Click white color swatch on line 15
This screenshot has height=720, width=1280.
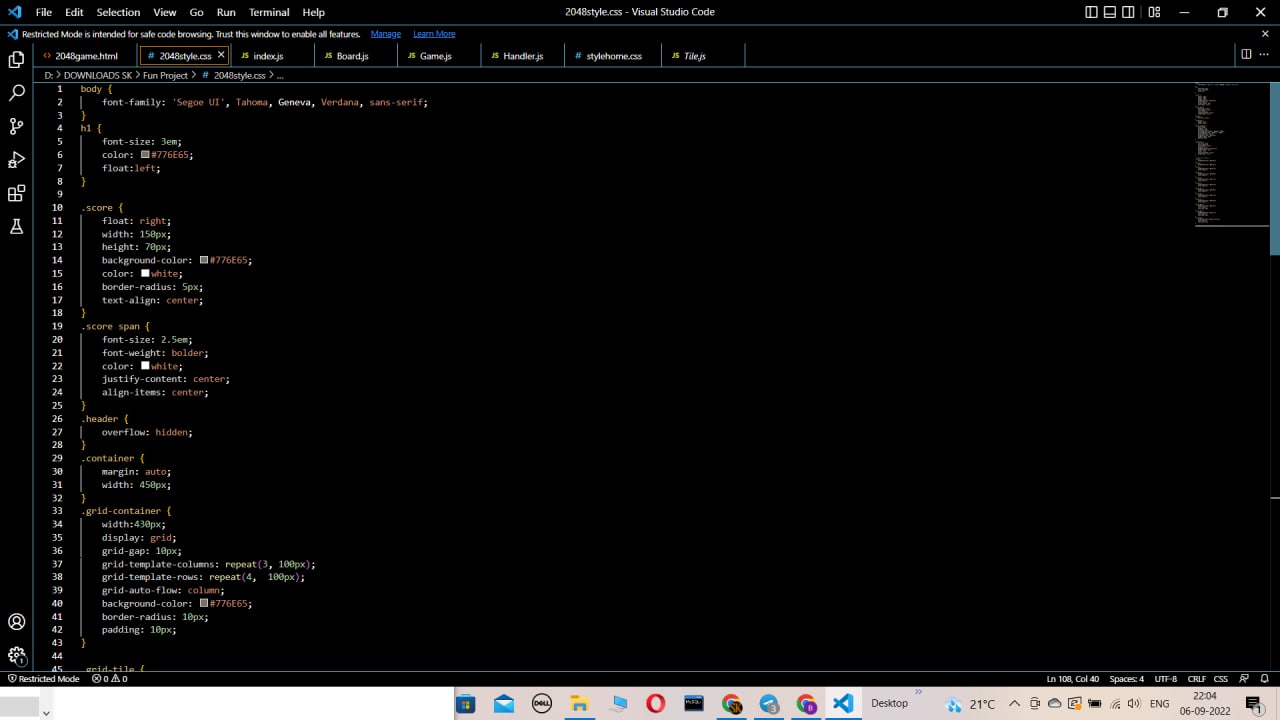[x=145, y=273]
